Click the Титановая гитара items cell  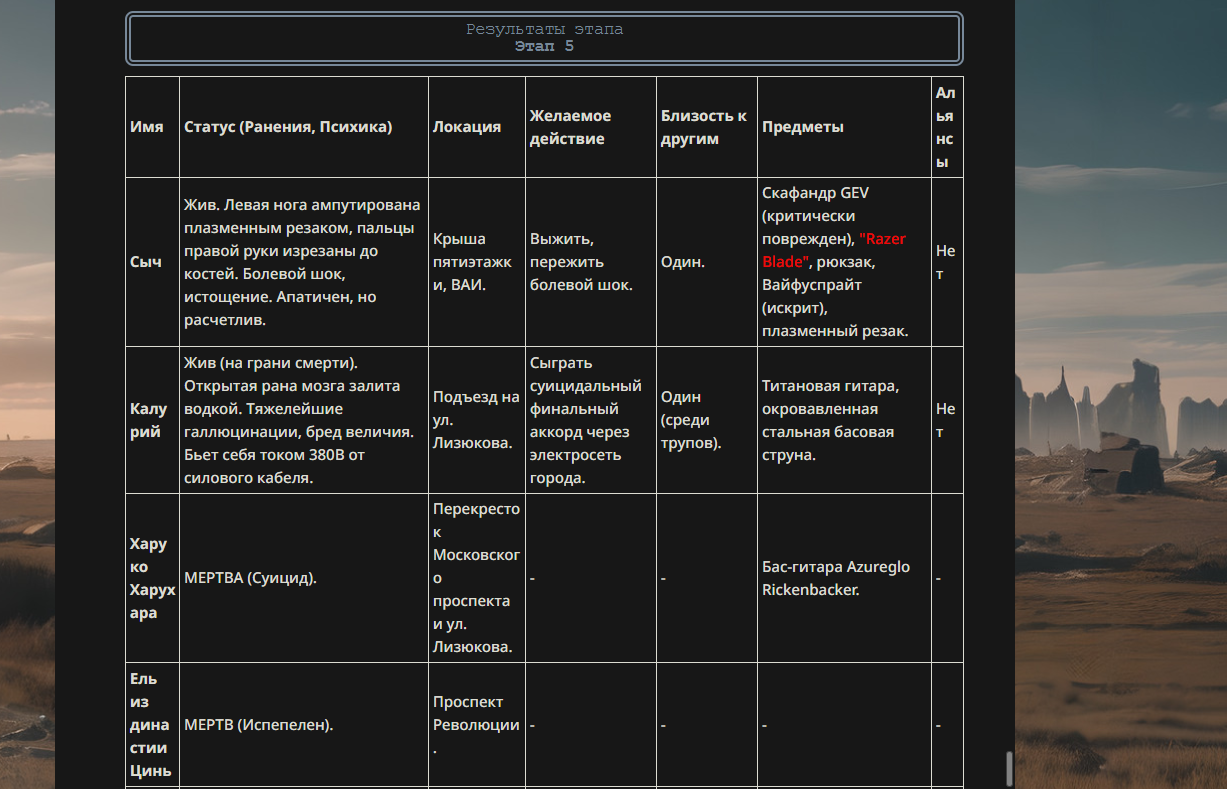844,420
